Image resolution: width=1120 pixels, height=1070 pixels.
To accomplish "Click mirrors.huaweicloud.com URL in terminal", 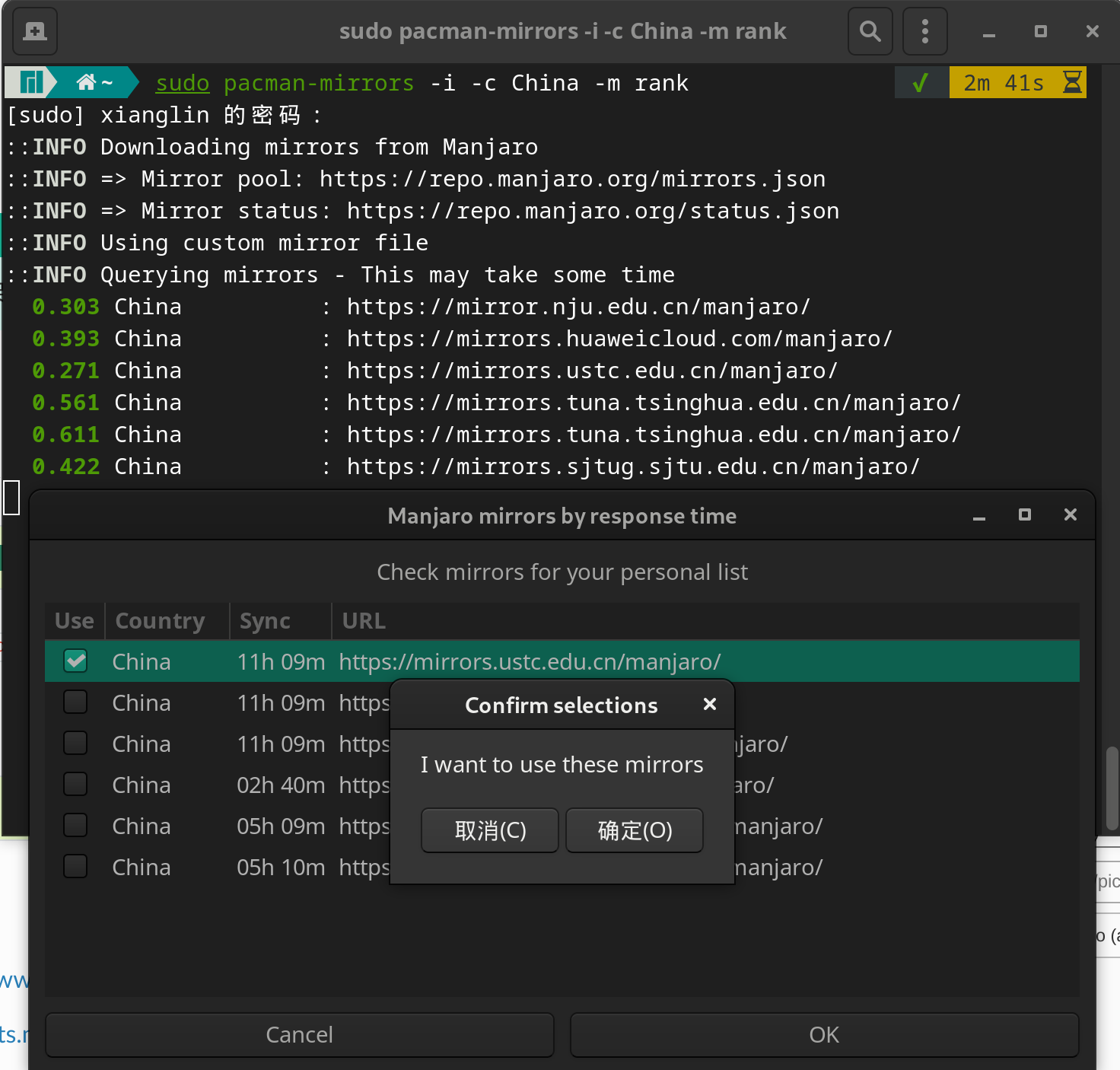I will (x=619, y=339).
